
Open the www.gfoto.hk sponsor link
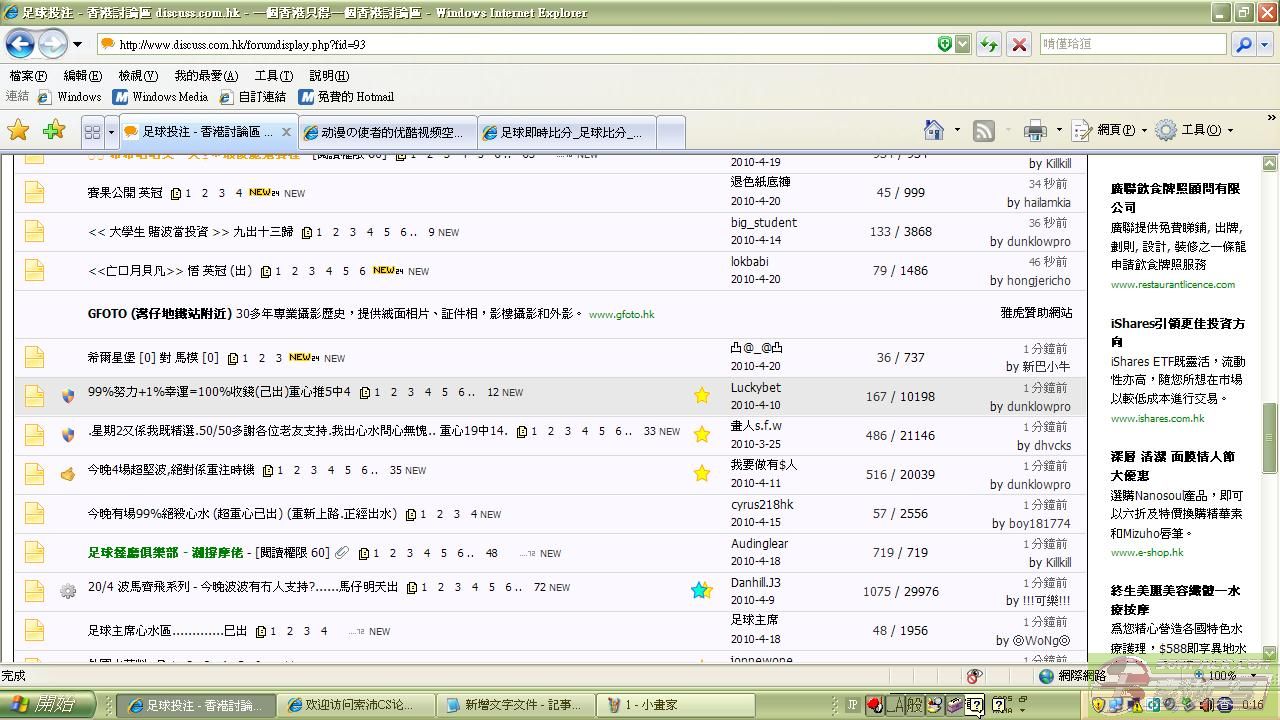(621, 314)
